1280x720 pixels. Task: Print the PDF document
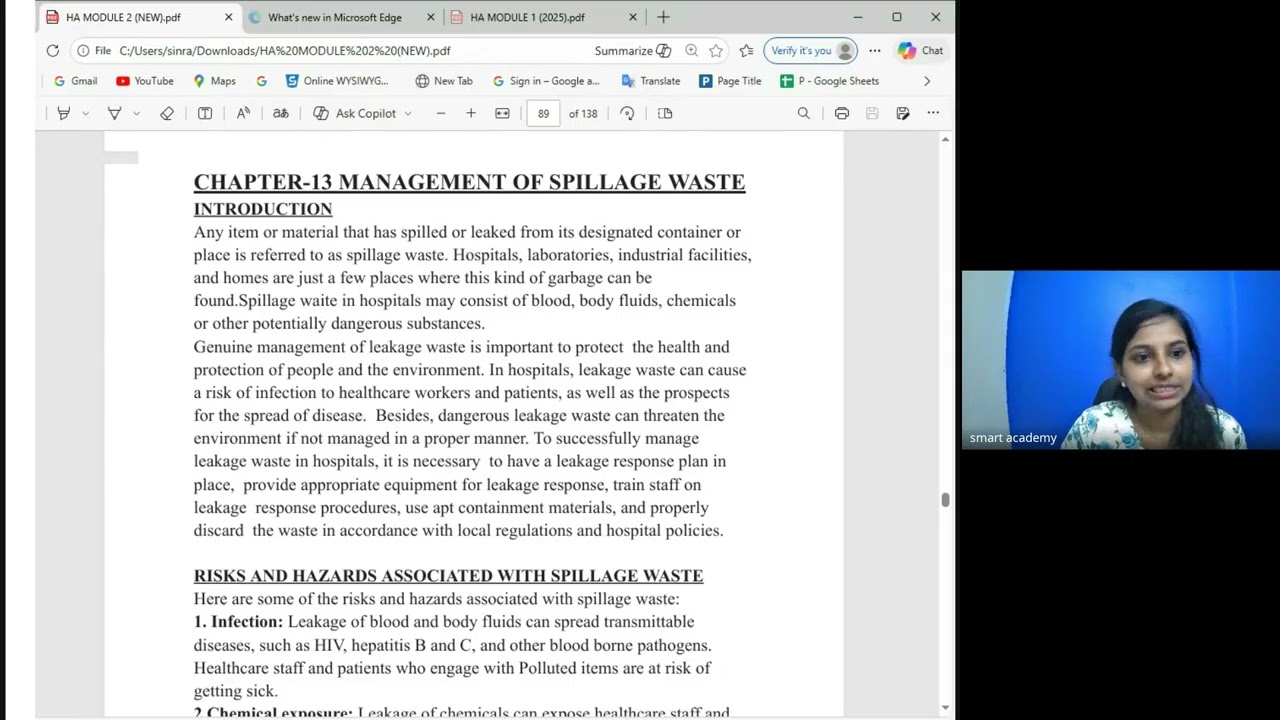842,113
